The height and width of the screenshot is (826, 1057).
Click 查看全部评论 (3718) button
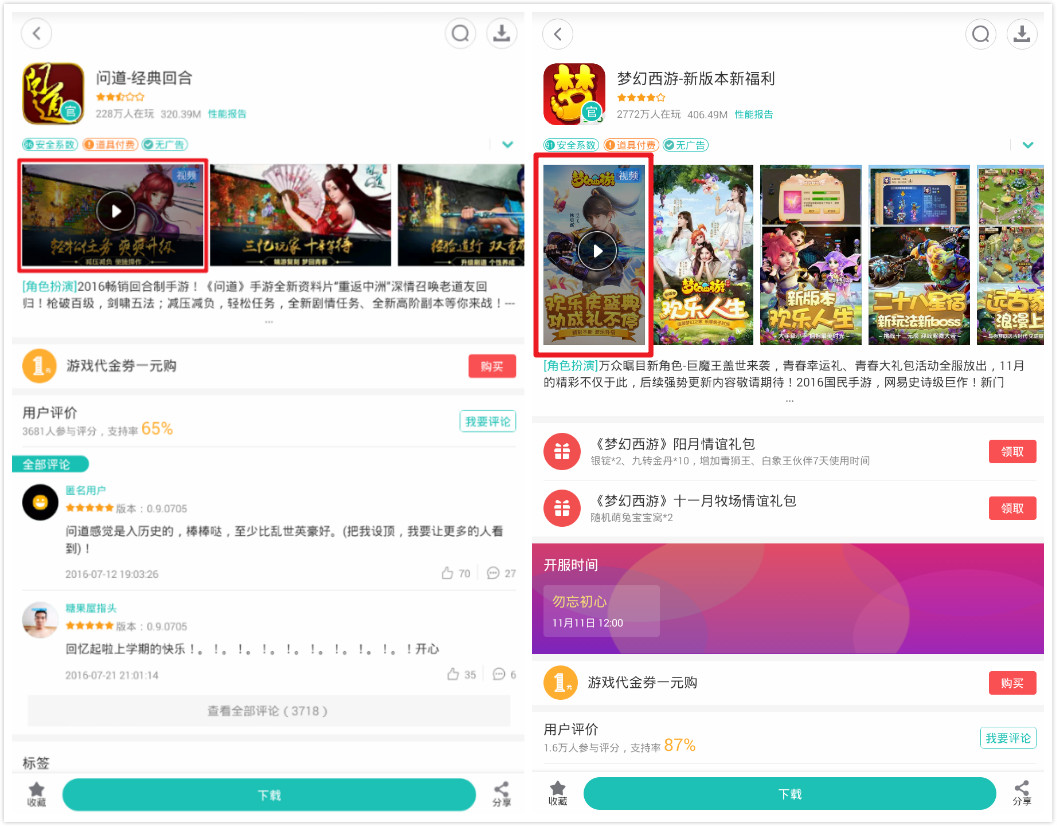pyautogui.click(x=267, y=711)
